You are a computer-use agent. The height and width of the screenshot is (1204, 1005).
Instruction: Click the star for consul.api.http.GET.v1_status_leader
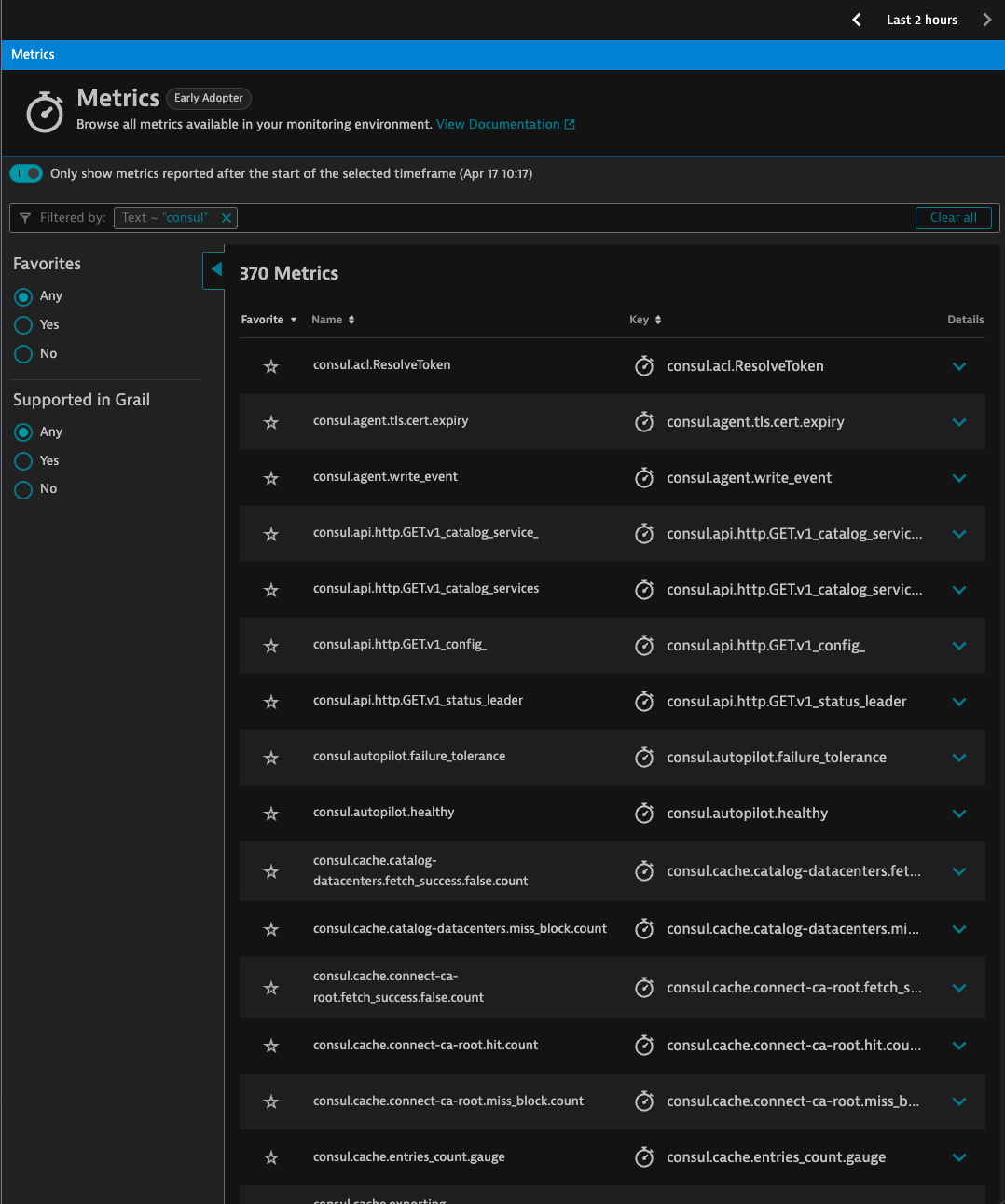[x=271, y=702]
